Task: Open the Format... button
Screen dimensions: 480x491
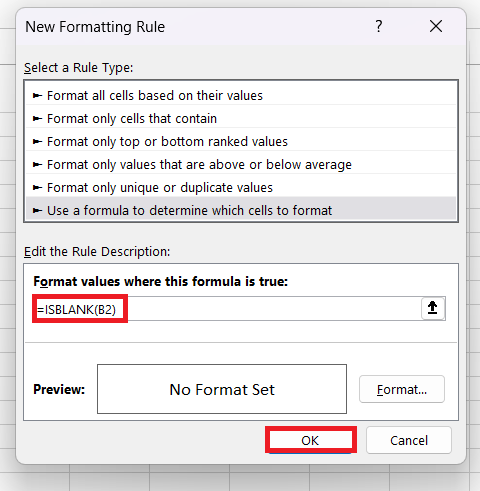Action: 402,389
